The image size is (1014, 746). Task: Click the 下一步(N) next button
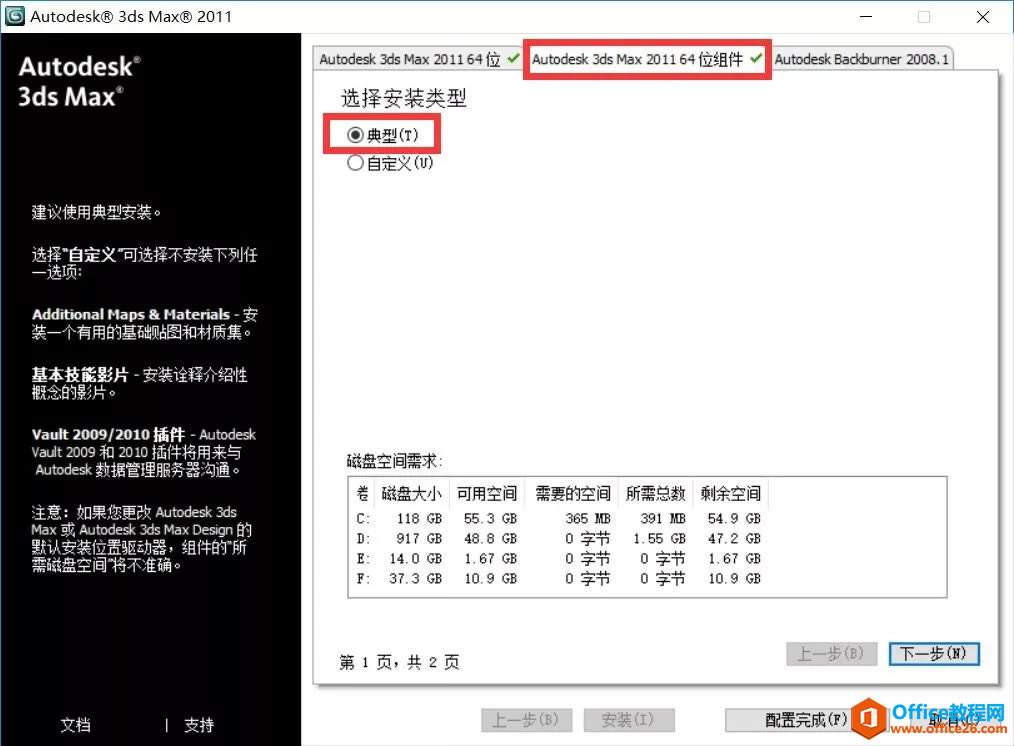pos(934,654)
